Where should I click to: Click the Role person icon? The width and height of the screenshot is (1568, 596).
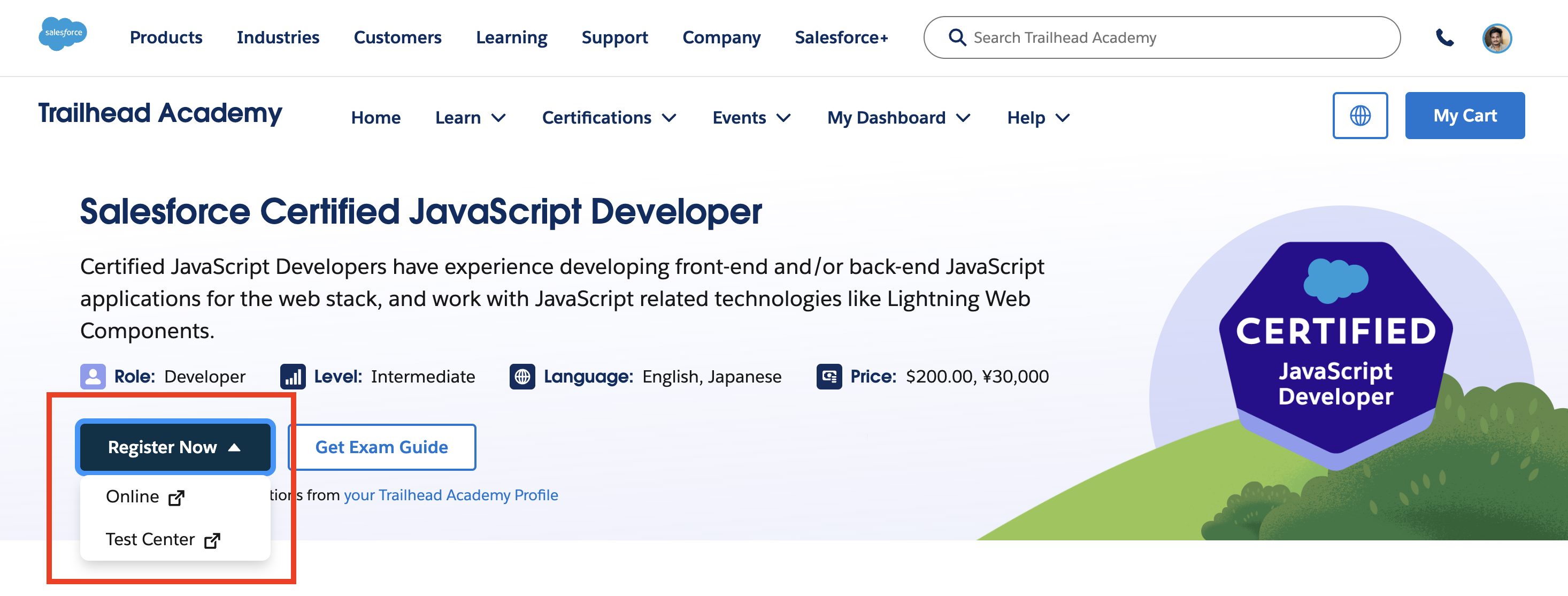[x=93, y=376]
